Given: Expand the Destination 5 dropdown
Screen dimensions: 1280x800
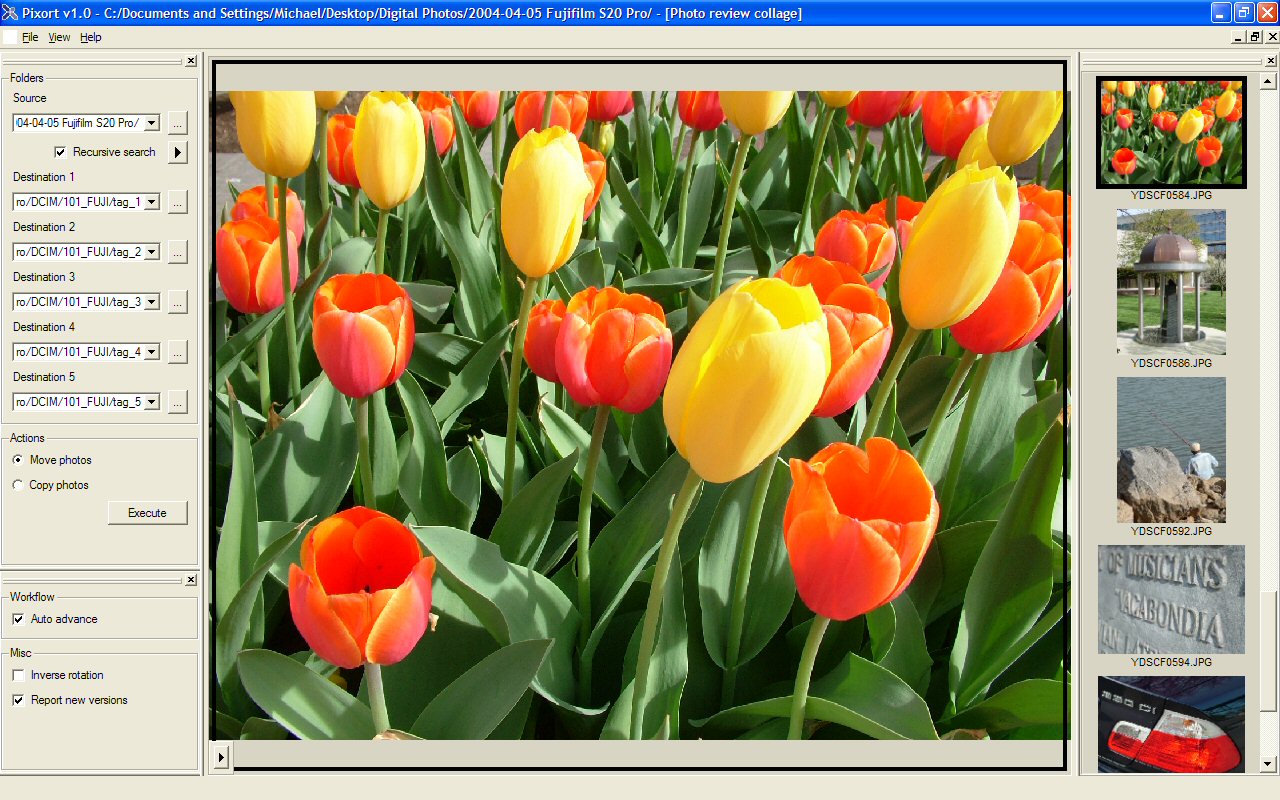Looking at the screenshot, I should (151, 402).
